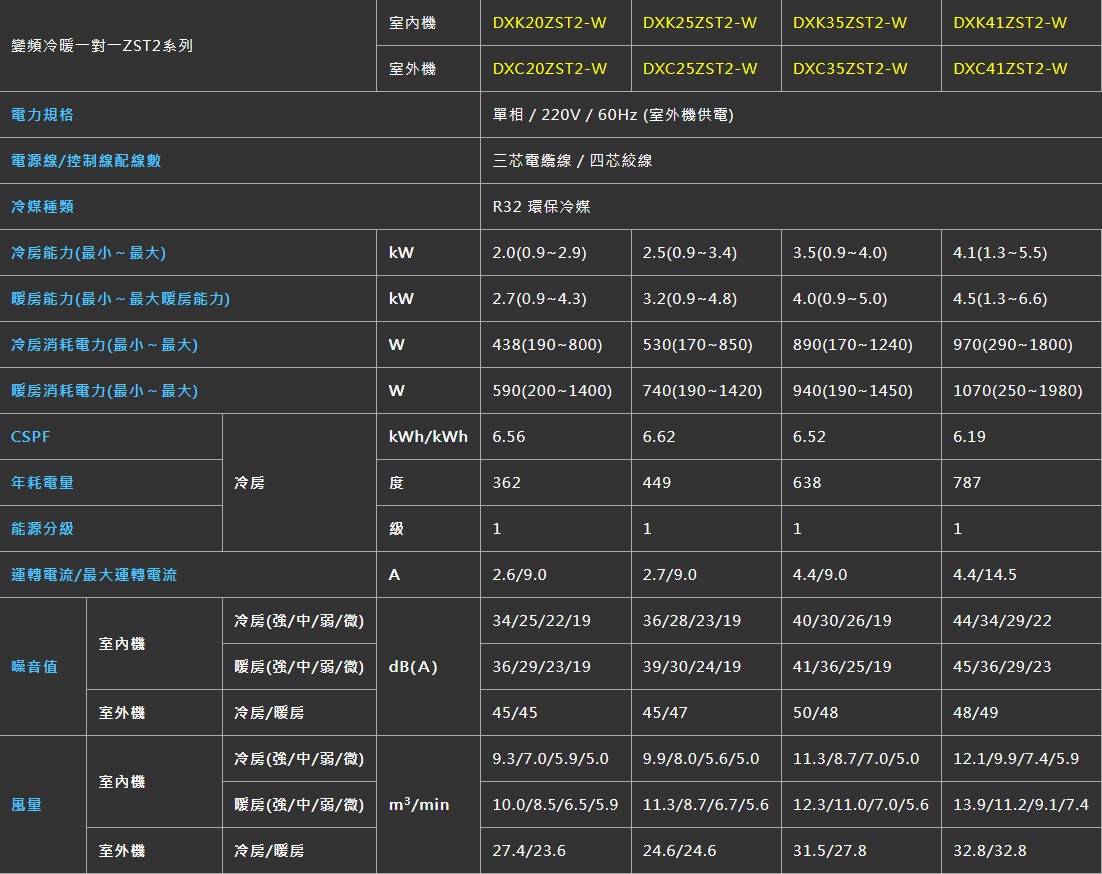Click the DXK25ZST2-W indoor unit model
Image resolution: width=1102 pixels, height=874 pixels.
point(699,23)
